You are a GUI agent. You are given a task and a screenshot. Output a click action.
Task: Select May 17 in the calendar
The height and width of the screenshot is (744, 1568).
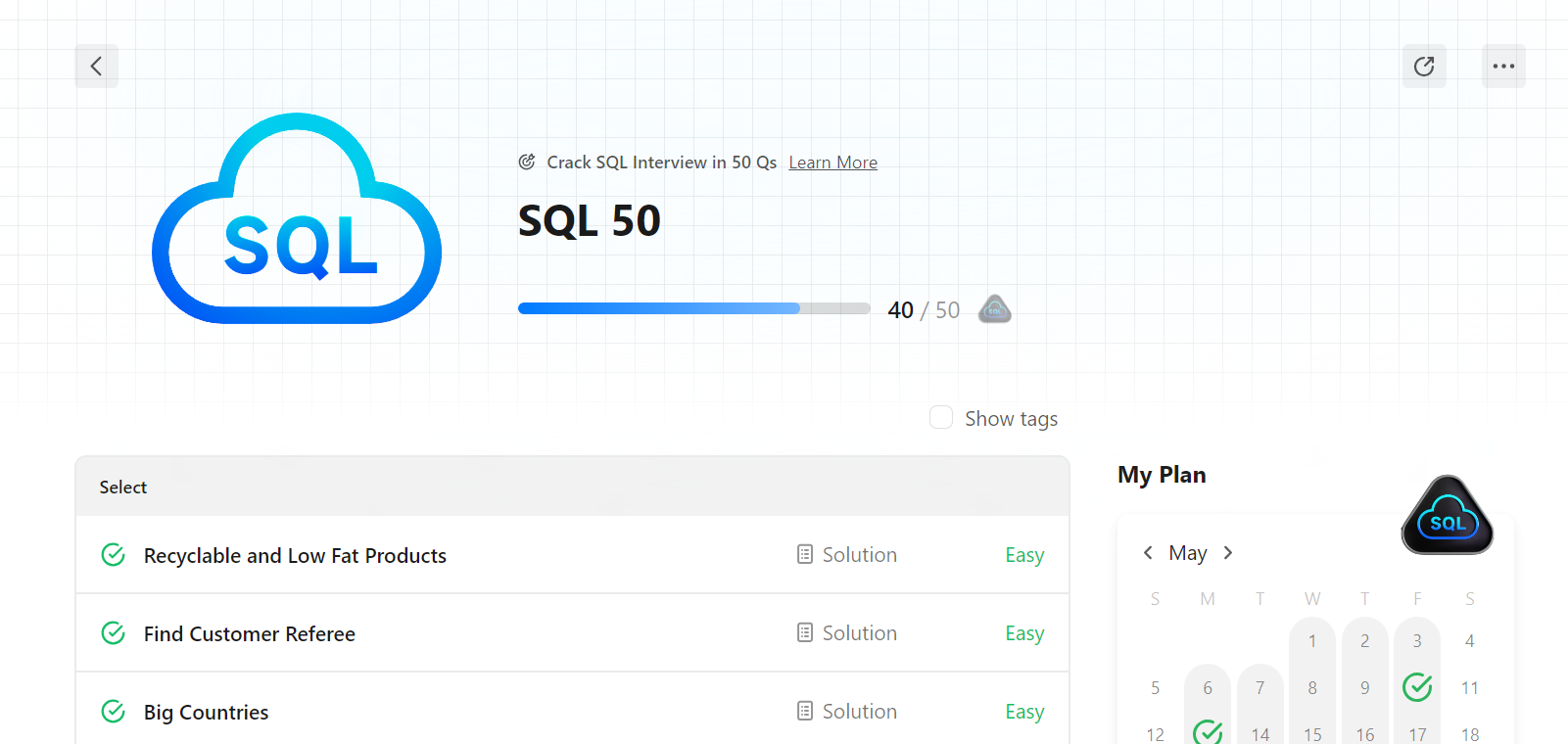(1417, 734)
